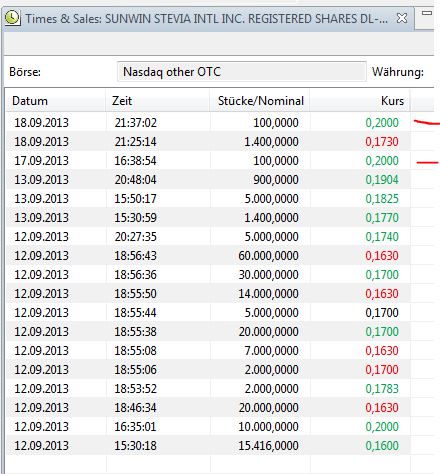Select the trade at 21:25:14
440x474 pixels.
208,142
